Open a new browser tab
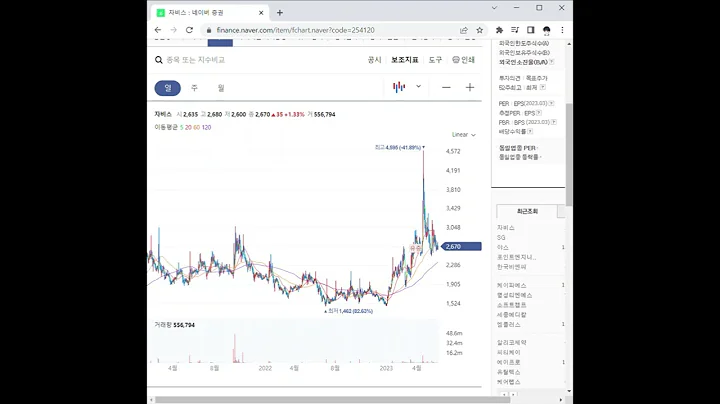The image size is (720, 404). 280,13
